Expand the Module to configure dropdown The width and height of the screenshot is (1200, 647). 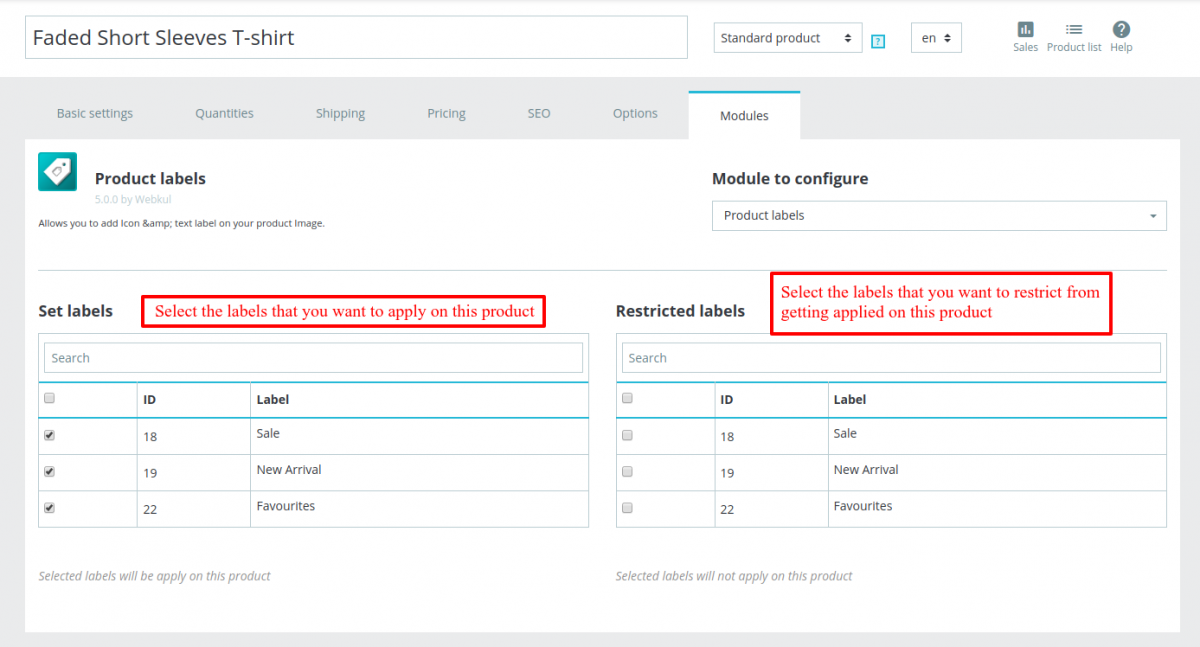click(939, 216)
